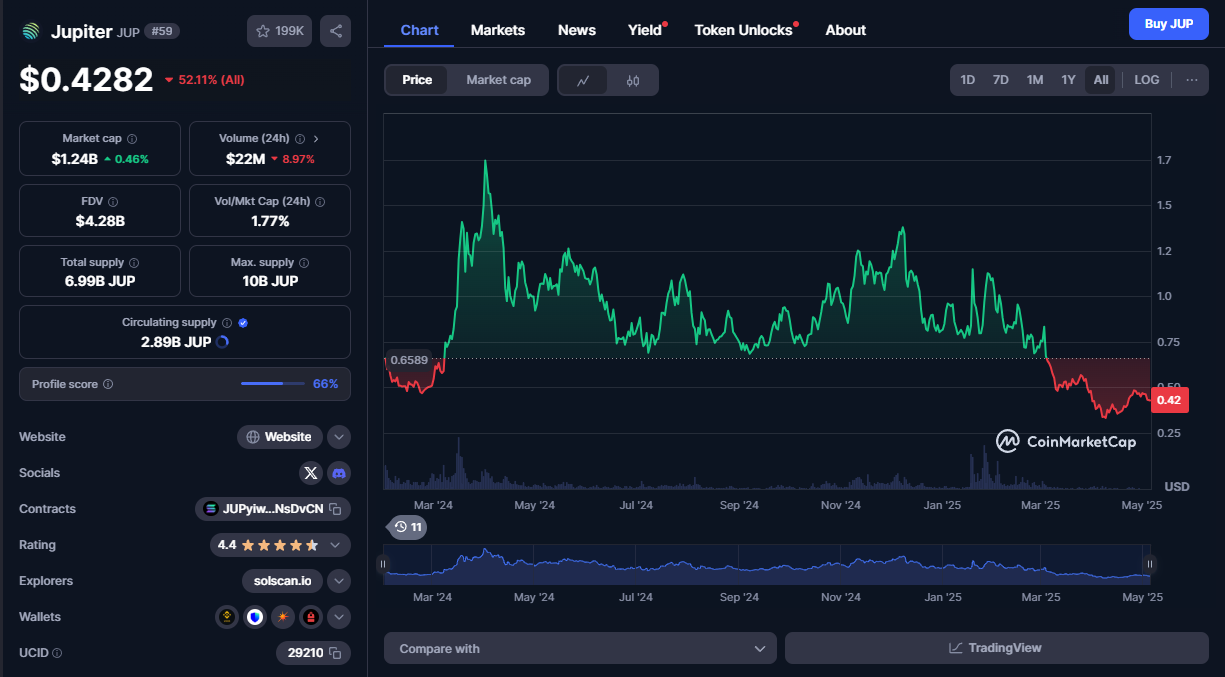Open the Discord social icon
Image resolution: width=1225 pixels, height=677 pixels.
coord(339,473)
